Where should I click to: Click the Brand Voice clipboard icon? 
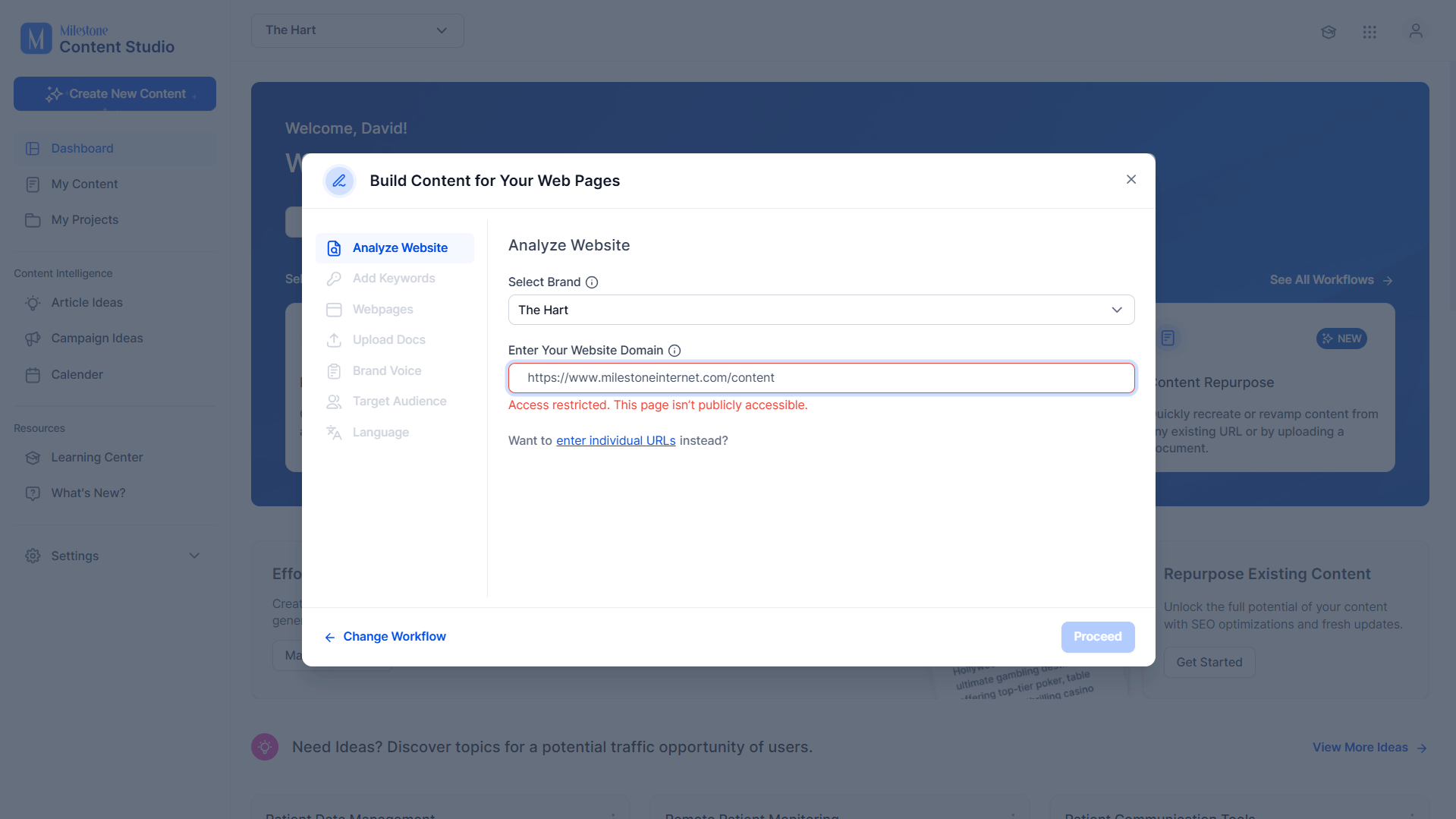coord(334,371)
